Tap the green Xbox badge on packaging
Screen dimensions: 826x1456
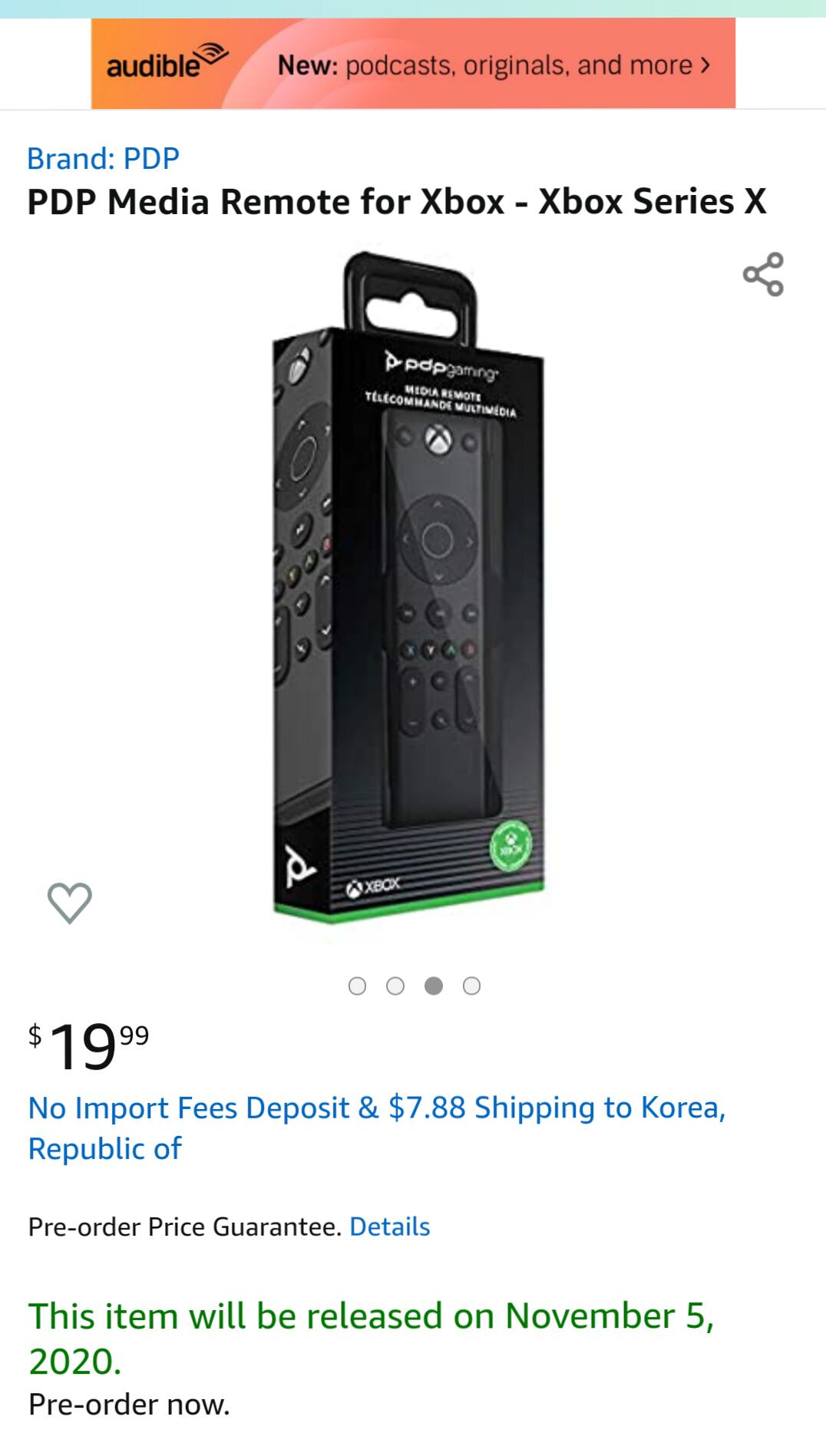tap(511, 847)
